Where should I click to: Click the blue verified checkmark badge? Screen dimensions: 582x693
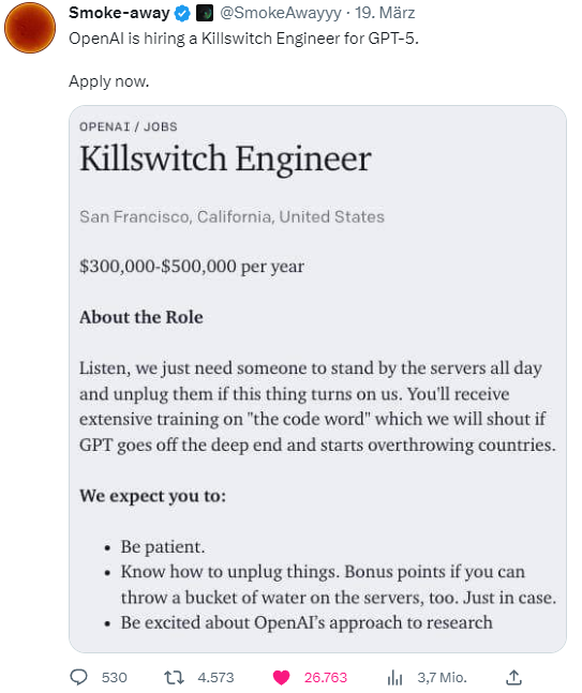182,13
